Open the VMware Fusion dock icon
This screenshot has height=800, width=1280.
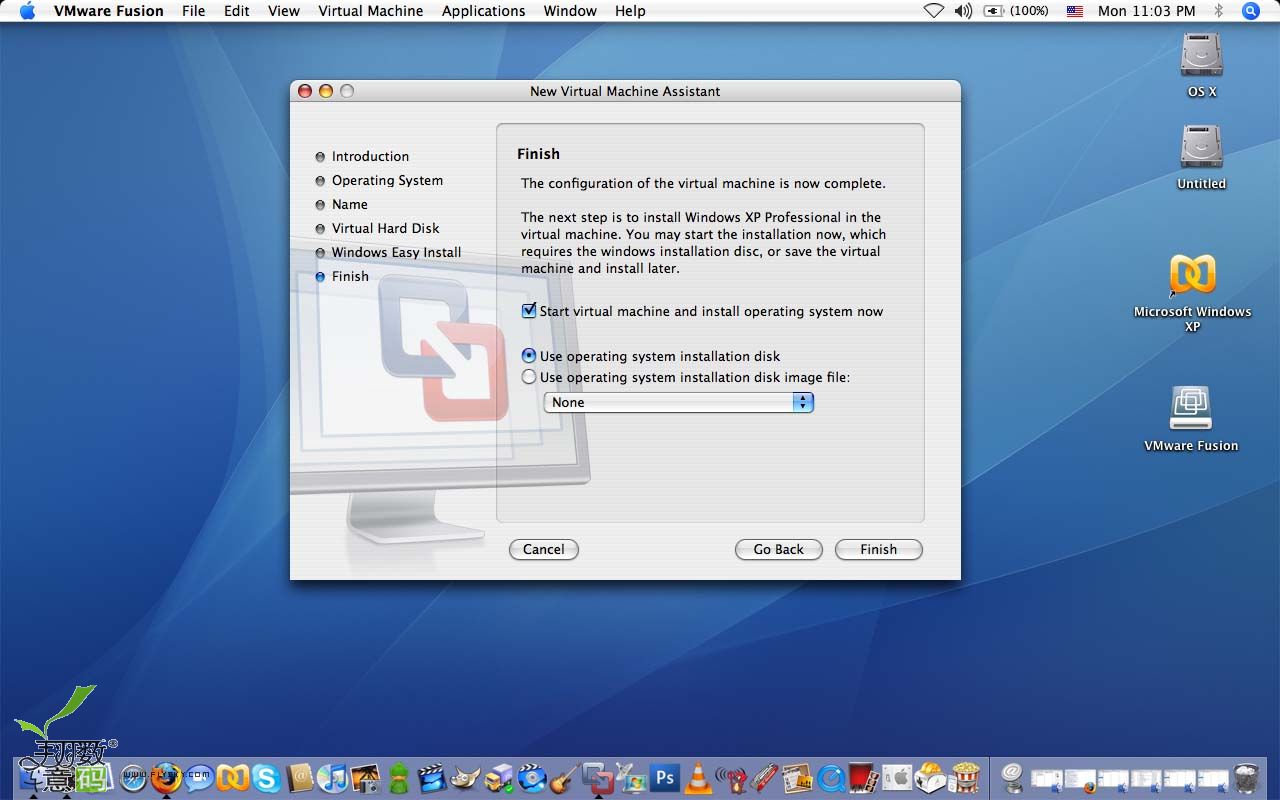point(597,777)
